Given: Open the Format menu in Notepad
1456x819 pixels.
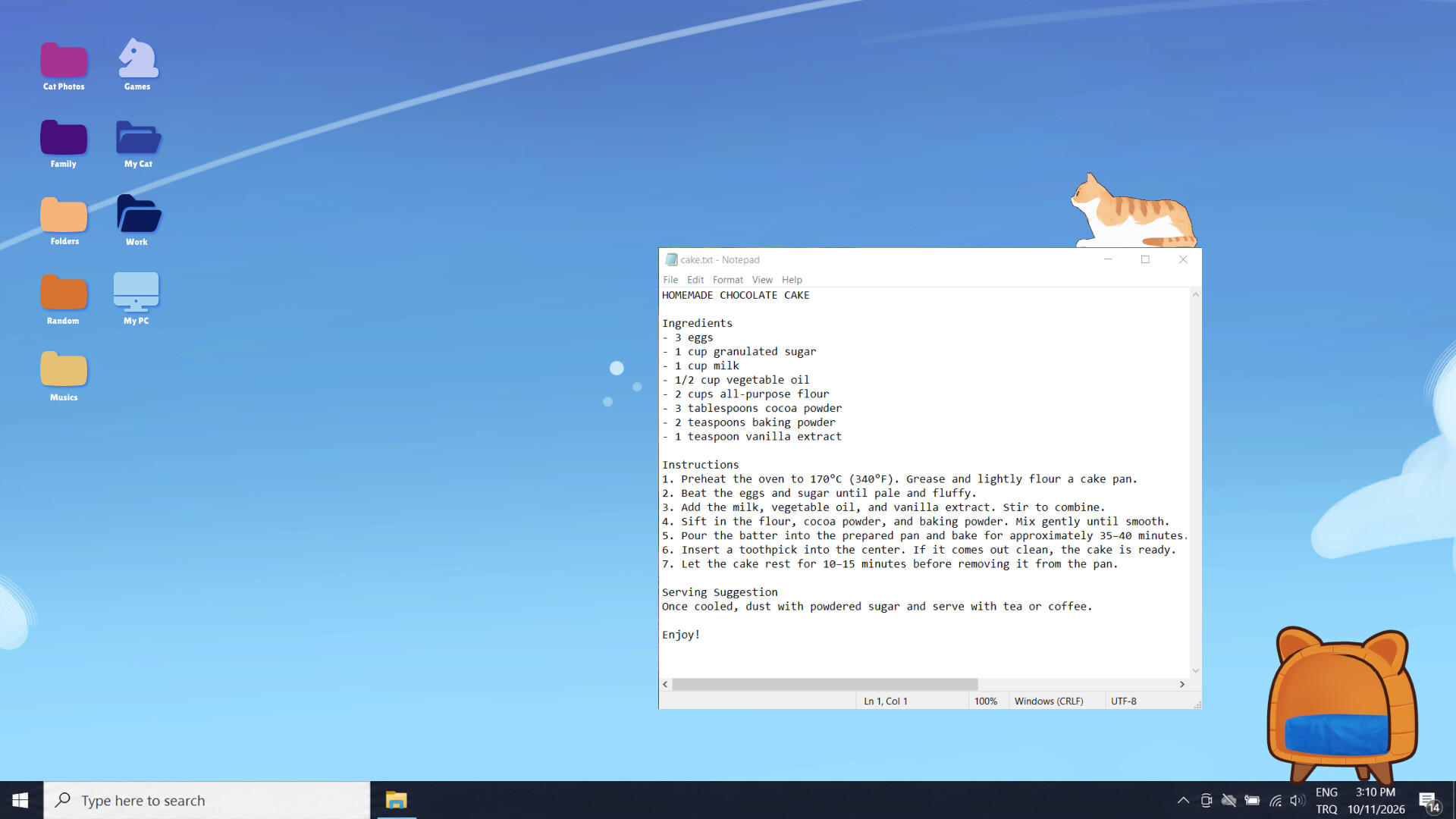Looking at the screenshot, I should pos(727,280).
